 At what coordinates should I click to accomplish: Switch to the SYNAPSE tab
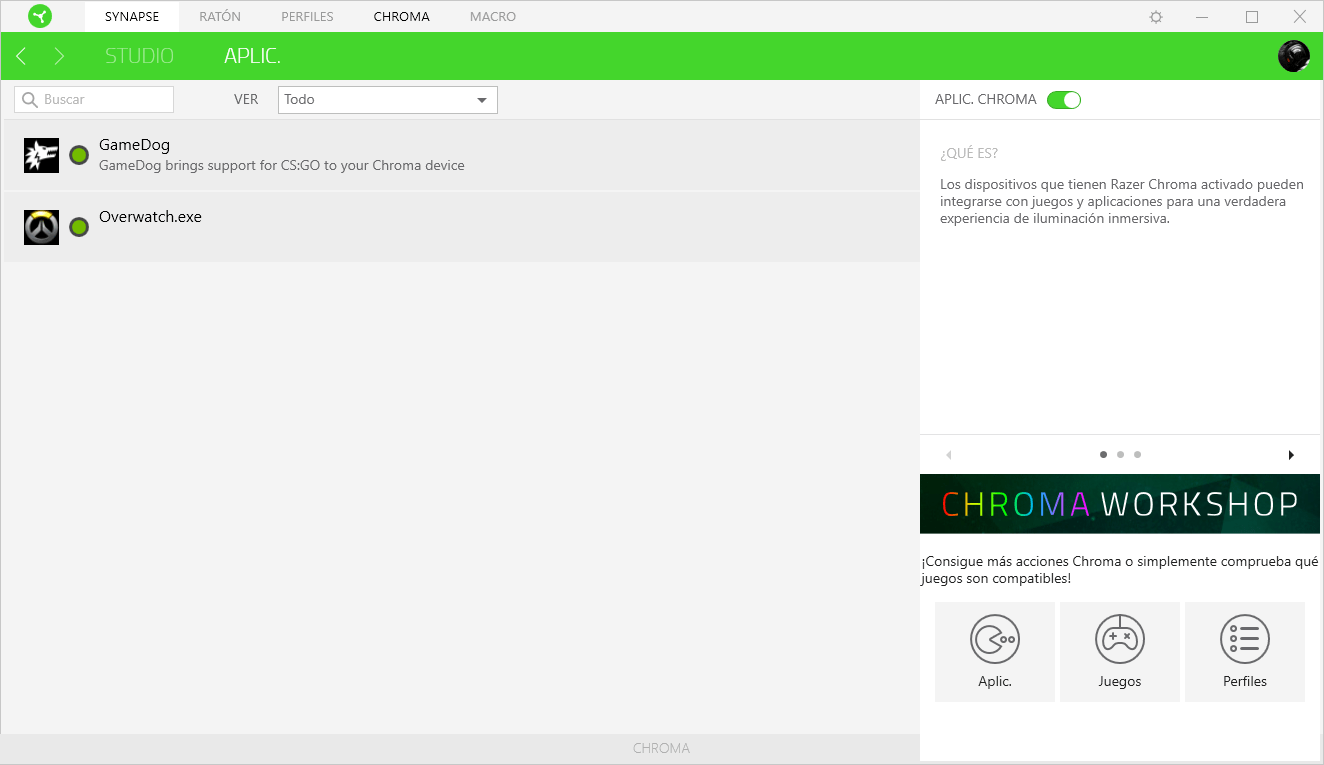coord(132,17)
